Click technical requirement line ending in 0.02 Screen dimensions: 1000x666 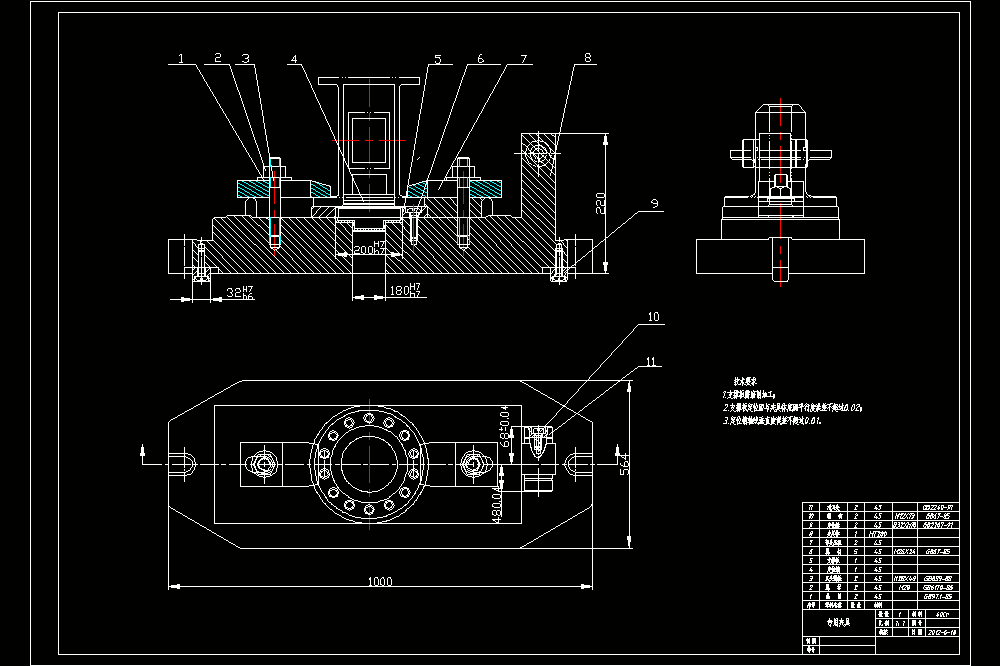pyautogui.click(x=792, y=408)
